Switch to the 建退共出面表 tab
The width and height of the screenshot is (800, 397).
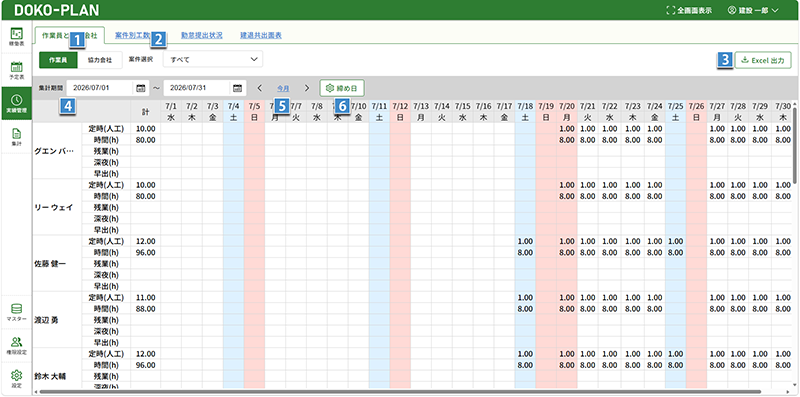pos(261,36)
